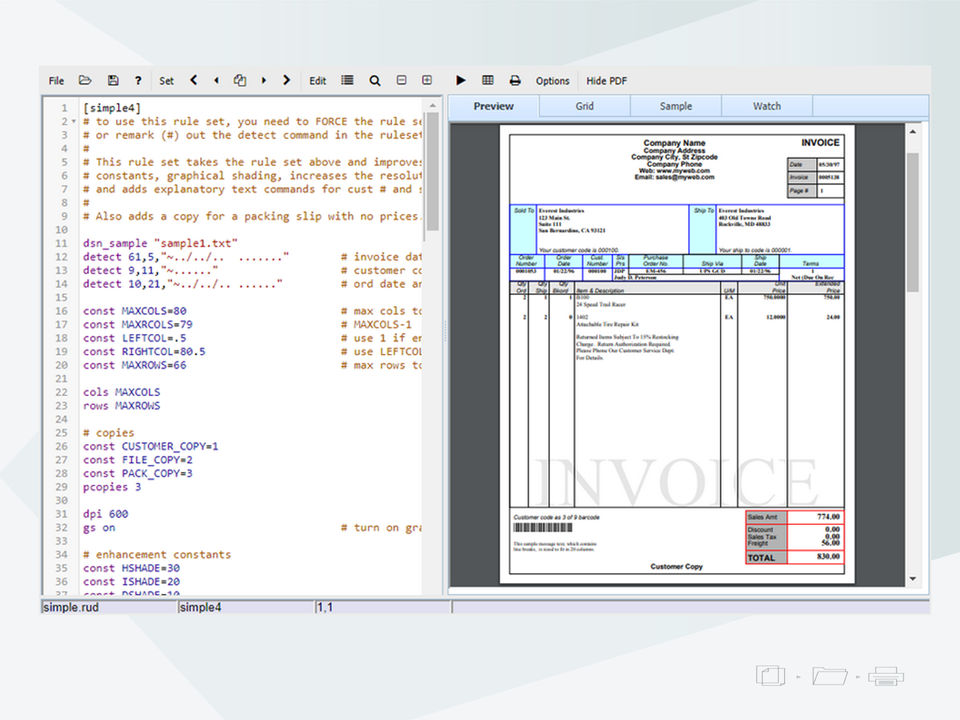This screenshot has width=960, height=720.
Task: Switch to the Preview tab
Action: coord(493,106)
